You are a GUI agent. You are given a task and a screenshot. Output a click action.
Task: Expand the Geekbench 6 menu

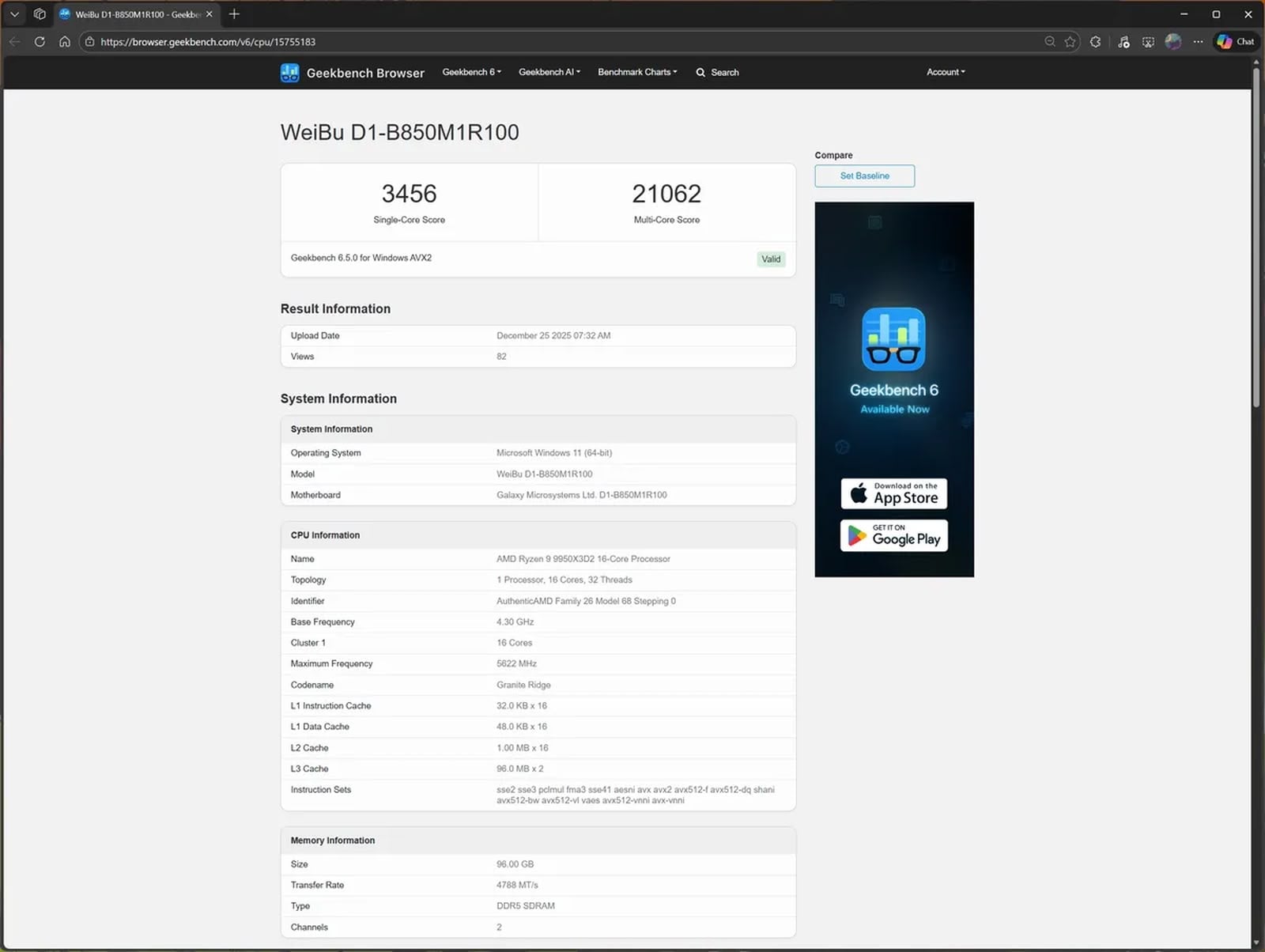(470, 72)
